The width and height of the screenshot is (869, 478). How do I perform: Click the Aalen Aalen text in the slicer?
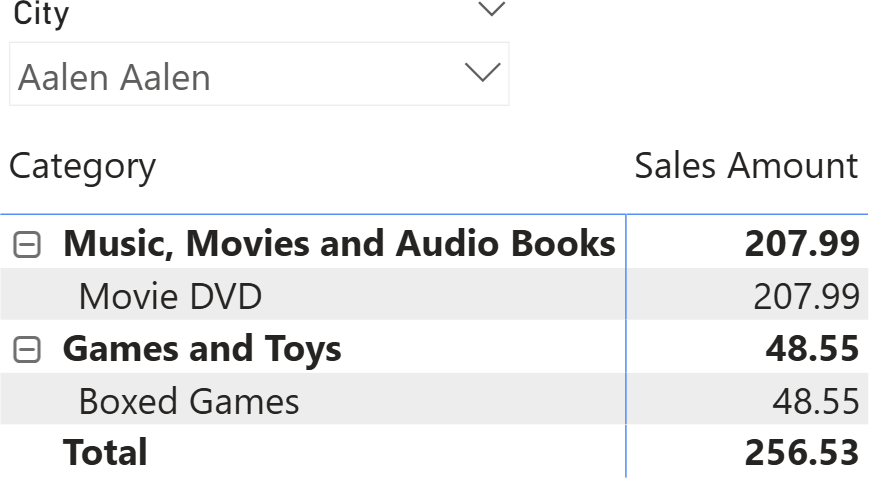114,77
